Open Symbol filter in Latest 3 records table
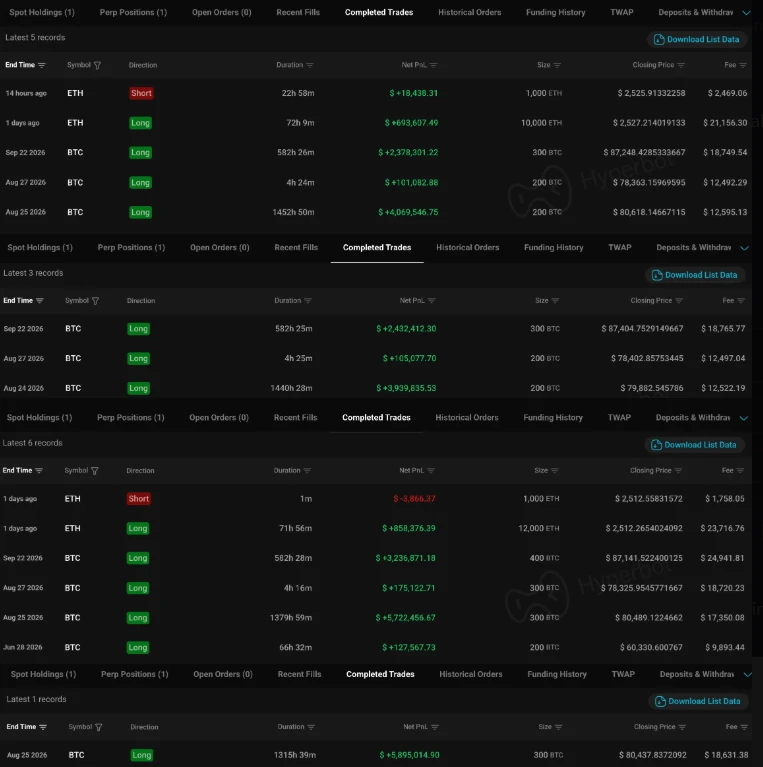 [95, 301]
